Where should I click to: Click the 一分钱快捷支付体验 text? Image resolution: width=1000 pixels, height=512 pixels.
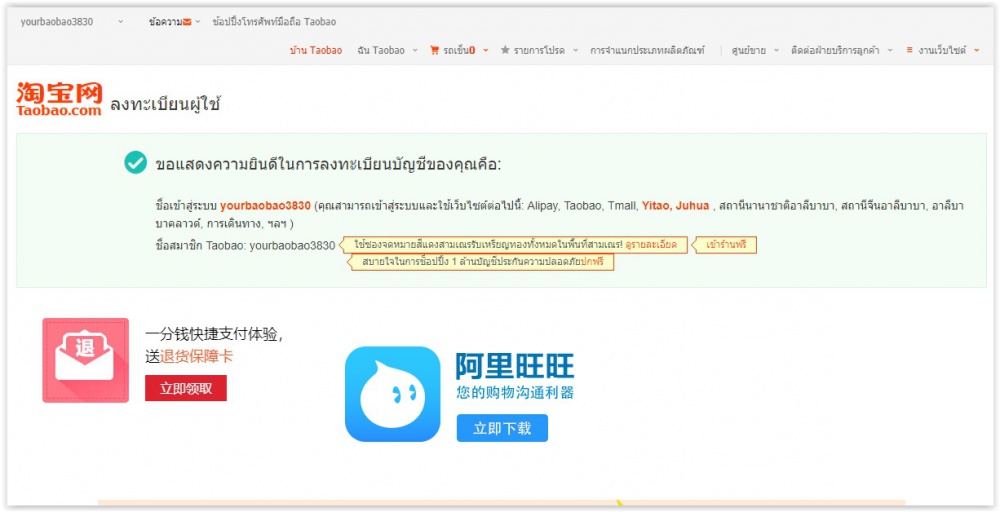click(214, 335)
